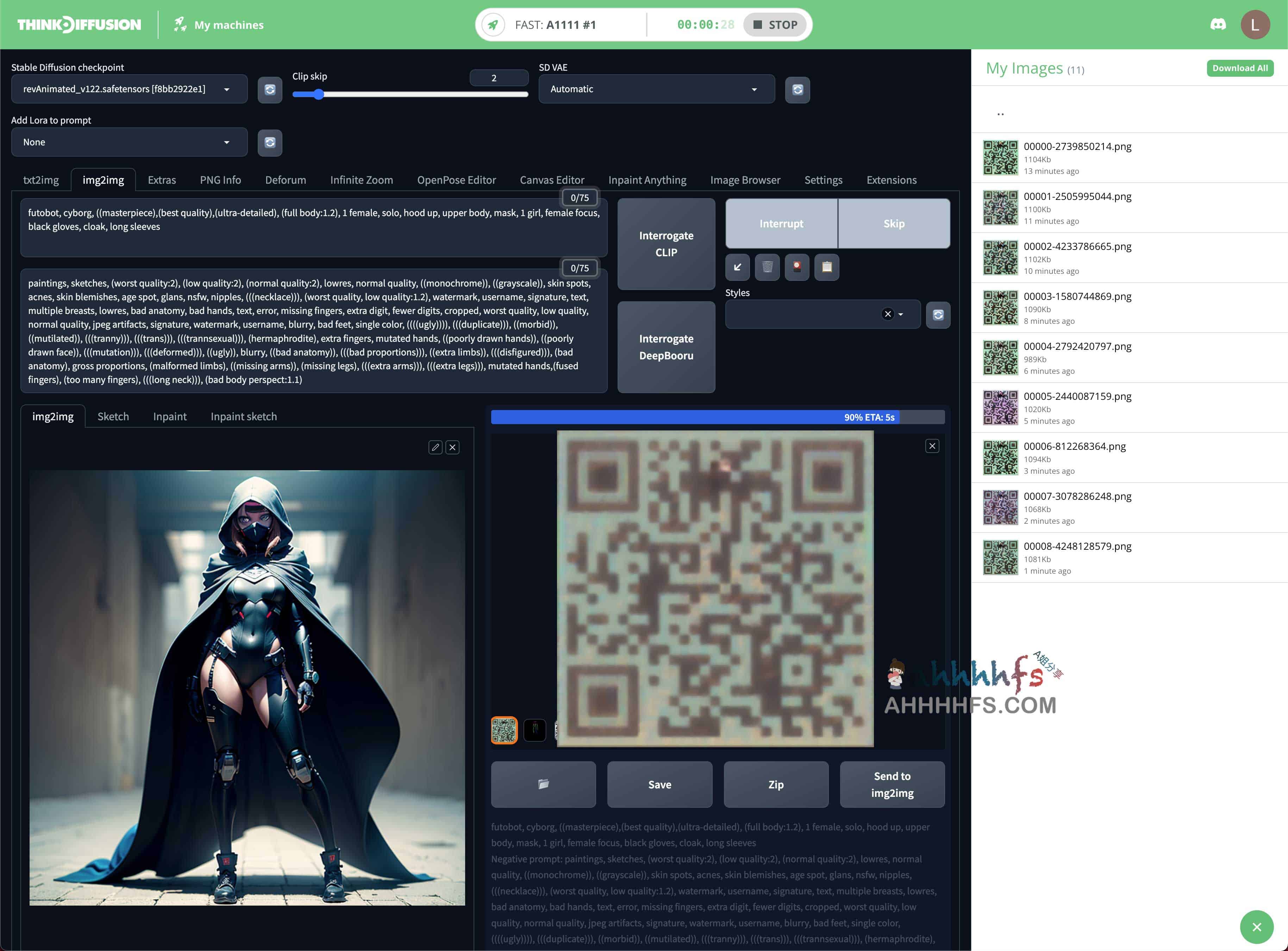
Task: Click the reset icon next to Add Lora
Action: (269, 142)
